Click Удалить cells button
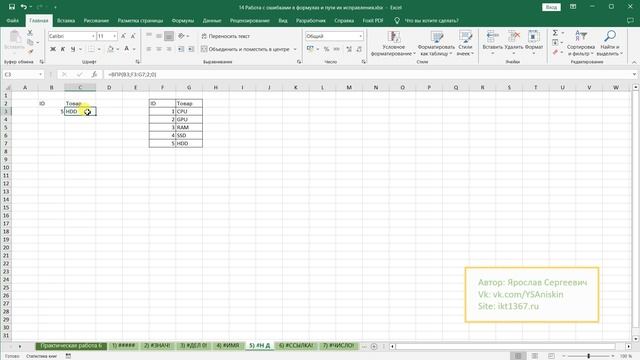Screen dimensions: 640x360 (513, 43)
